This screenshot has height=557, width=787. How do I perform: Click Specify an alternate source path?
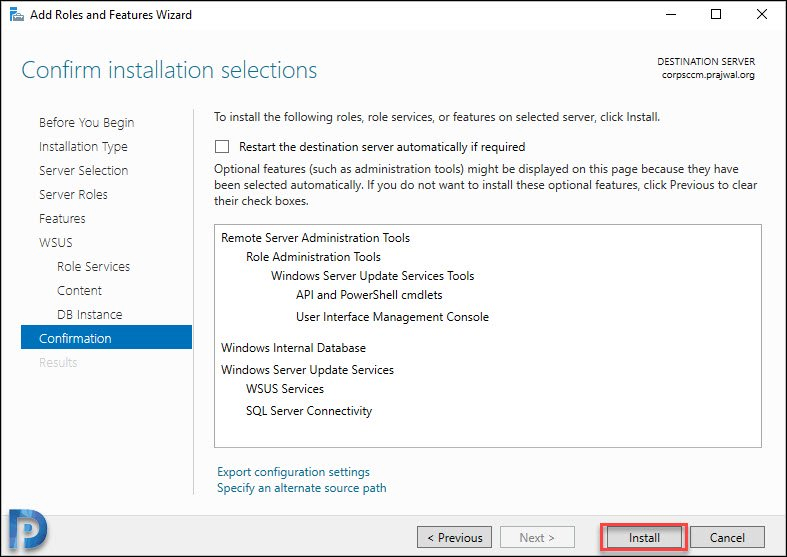point(302,488)
